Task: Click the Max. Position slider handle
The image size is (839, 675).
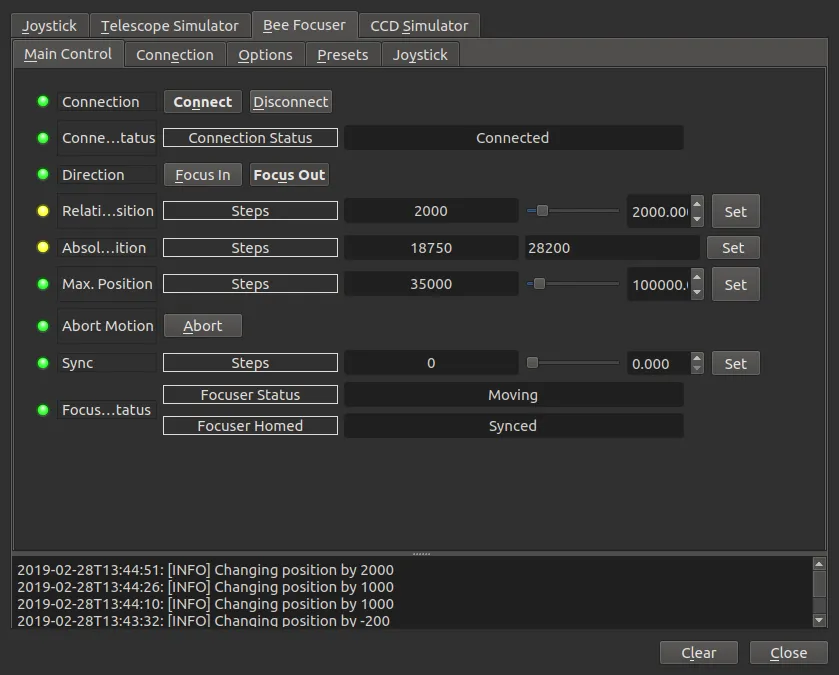Action: [x=539, y=283]
